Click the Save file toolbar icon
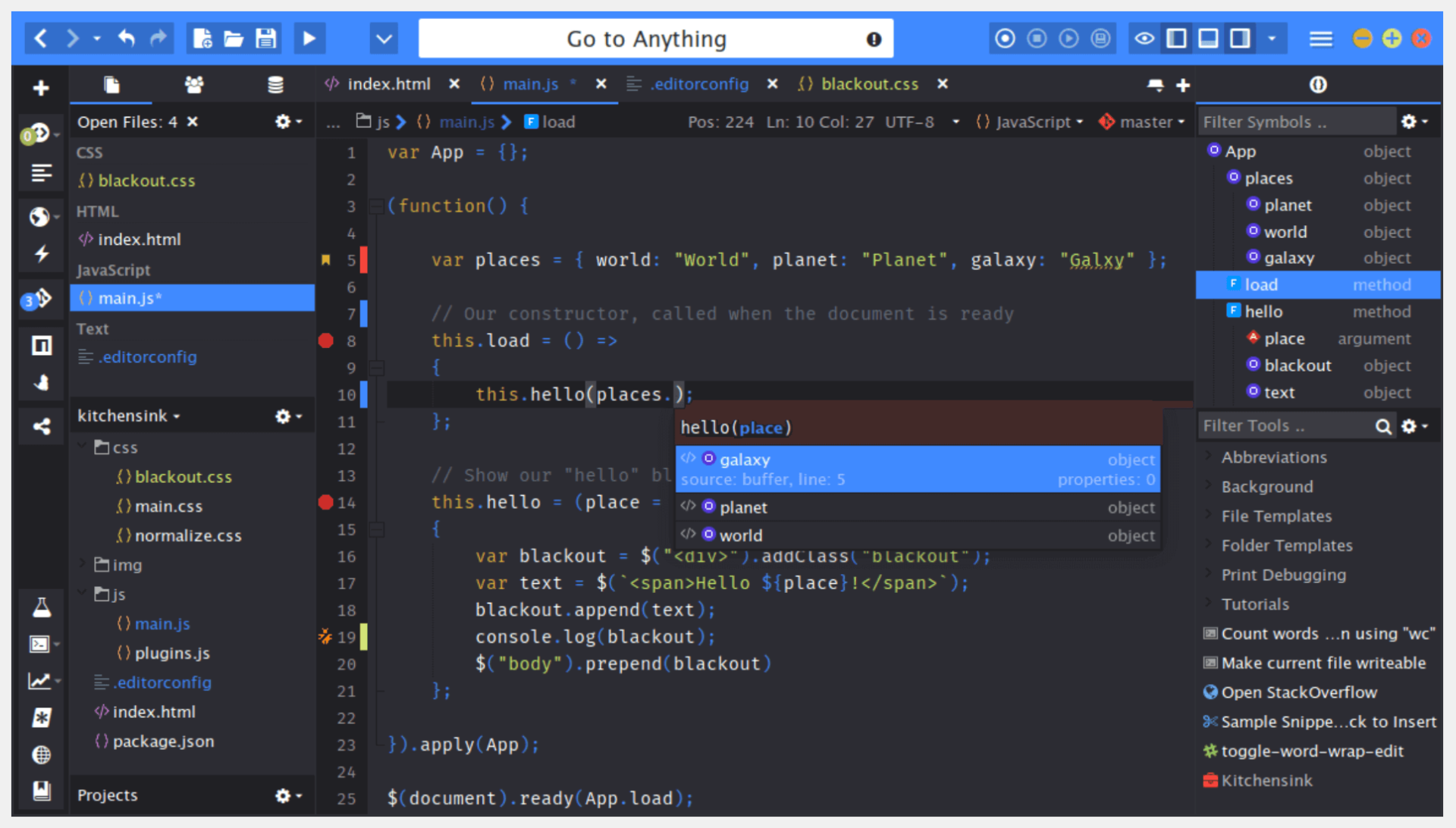Viewport: 1456px width, 828px height. pyautogui.click(x=265, y=39)
